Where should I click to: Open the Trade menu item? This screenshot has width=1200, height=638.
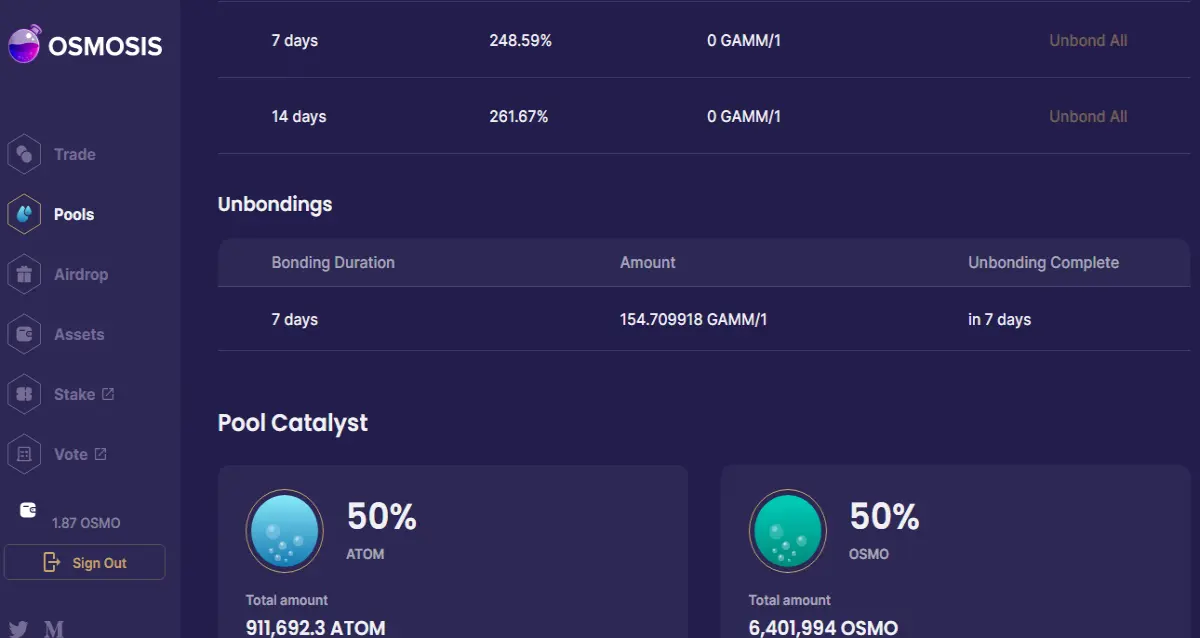tap(75, 154)
